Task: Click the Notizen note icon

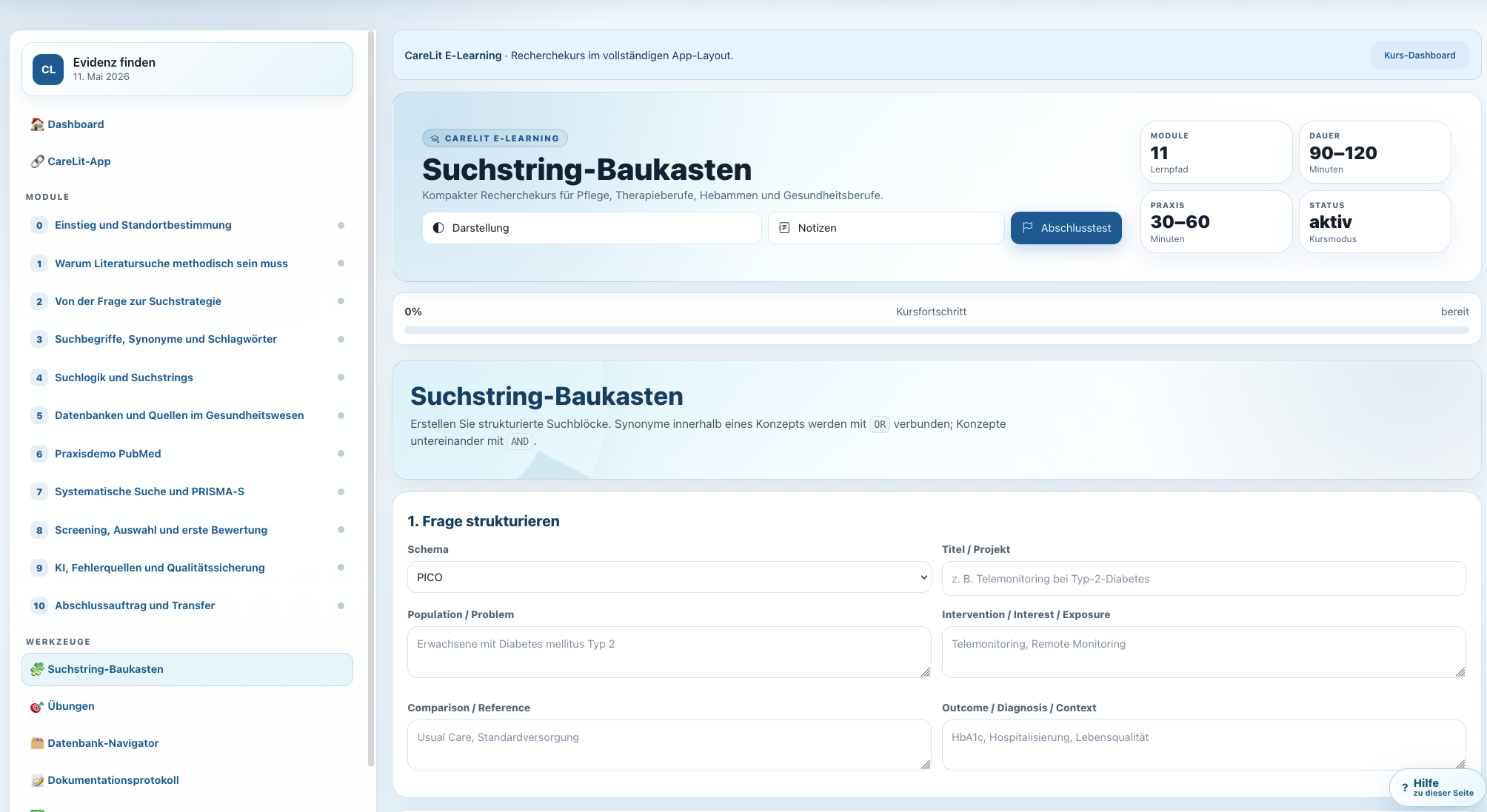Action: (x=784, y=228)
